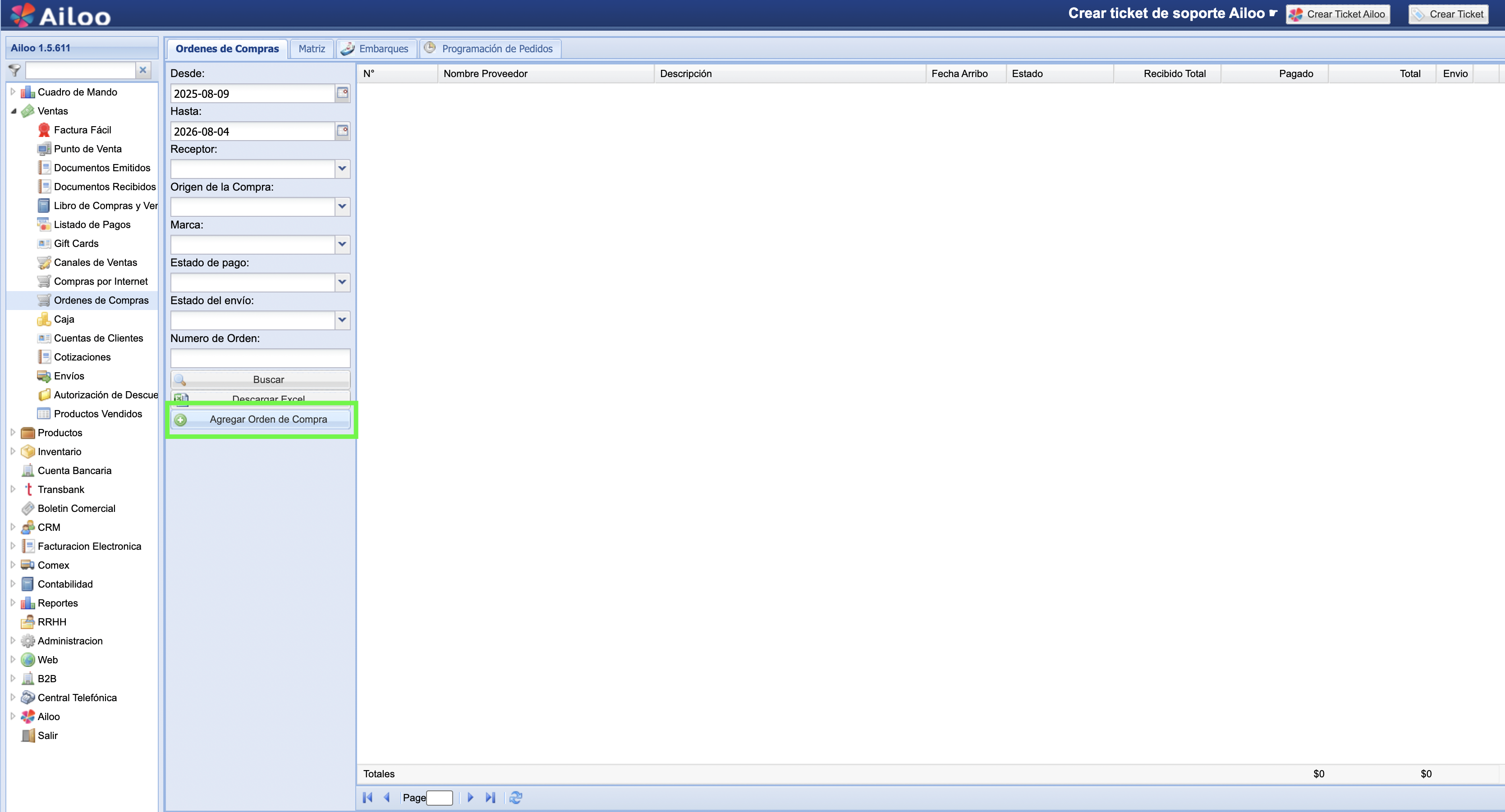Clear the sidebar filter with X icon

(142, 70)
